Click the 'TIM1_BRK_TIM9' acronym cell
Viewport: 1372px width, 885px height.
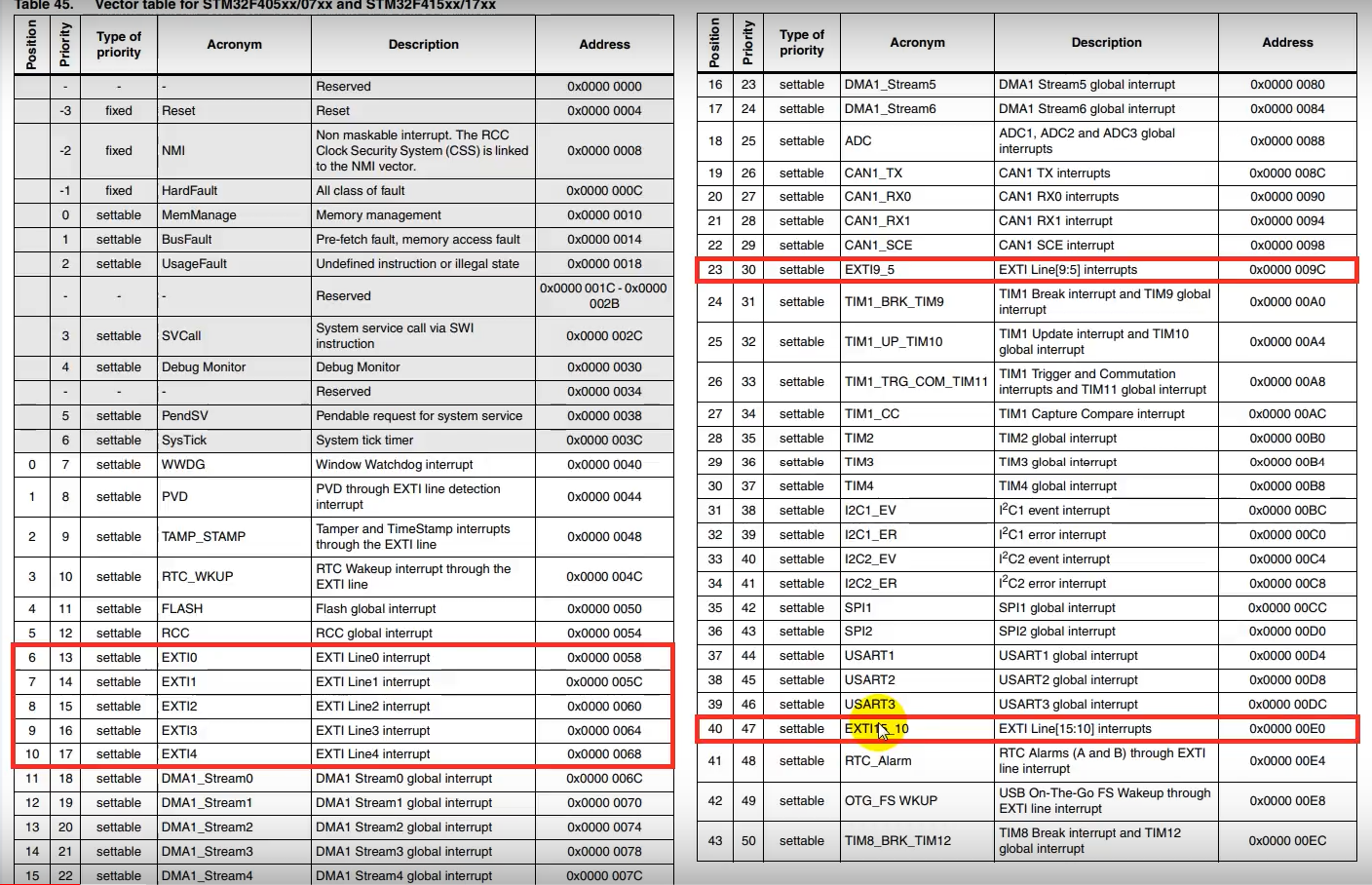pos(917,301)
